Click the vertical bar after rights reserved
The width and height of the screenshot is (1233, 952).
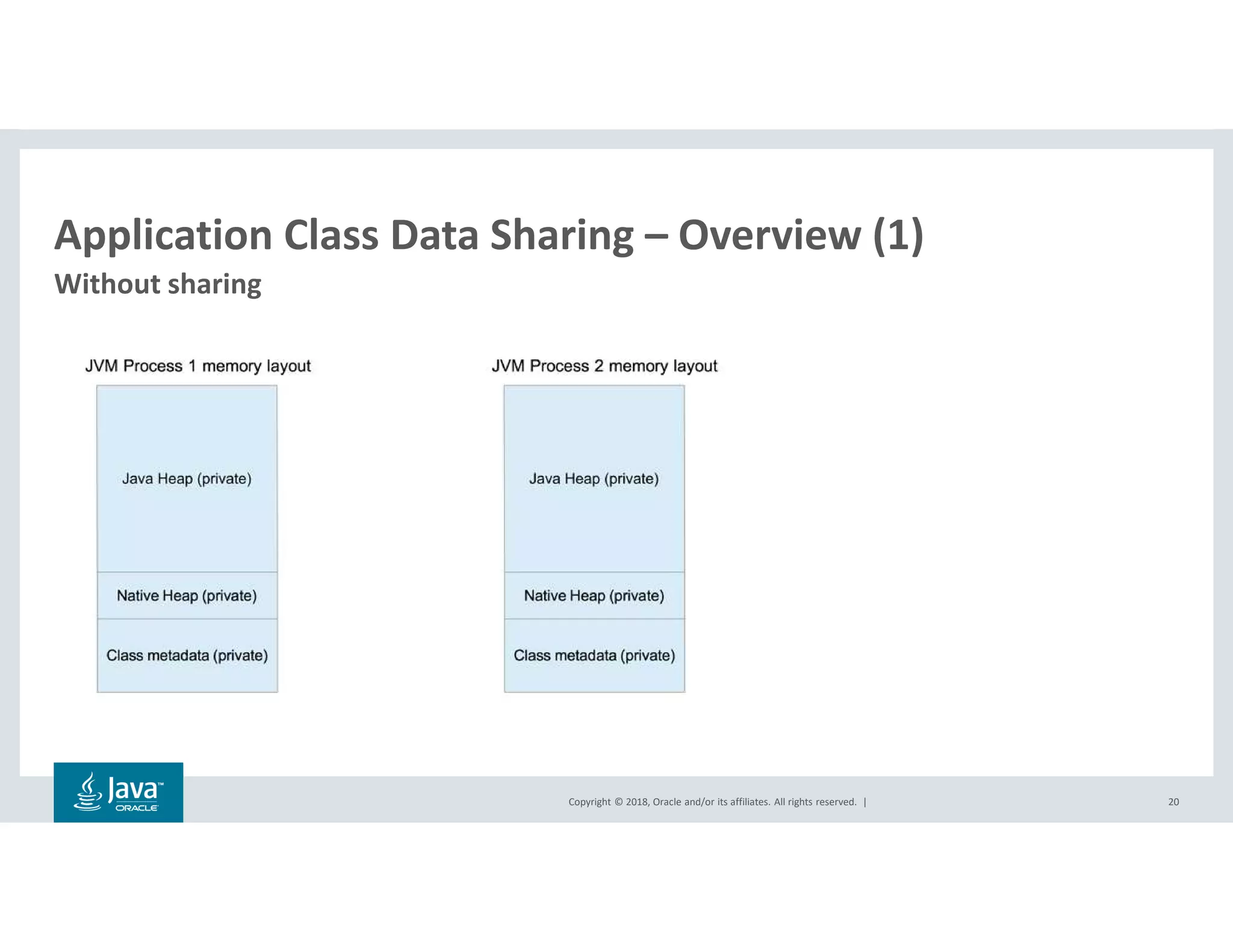(x=865, y=802)
